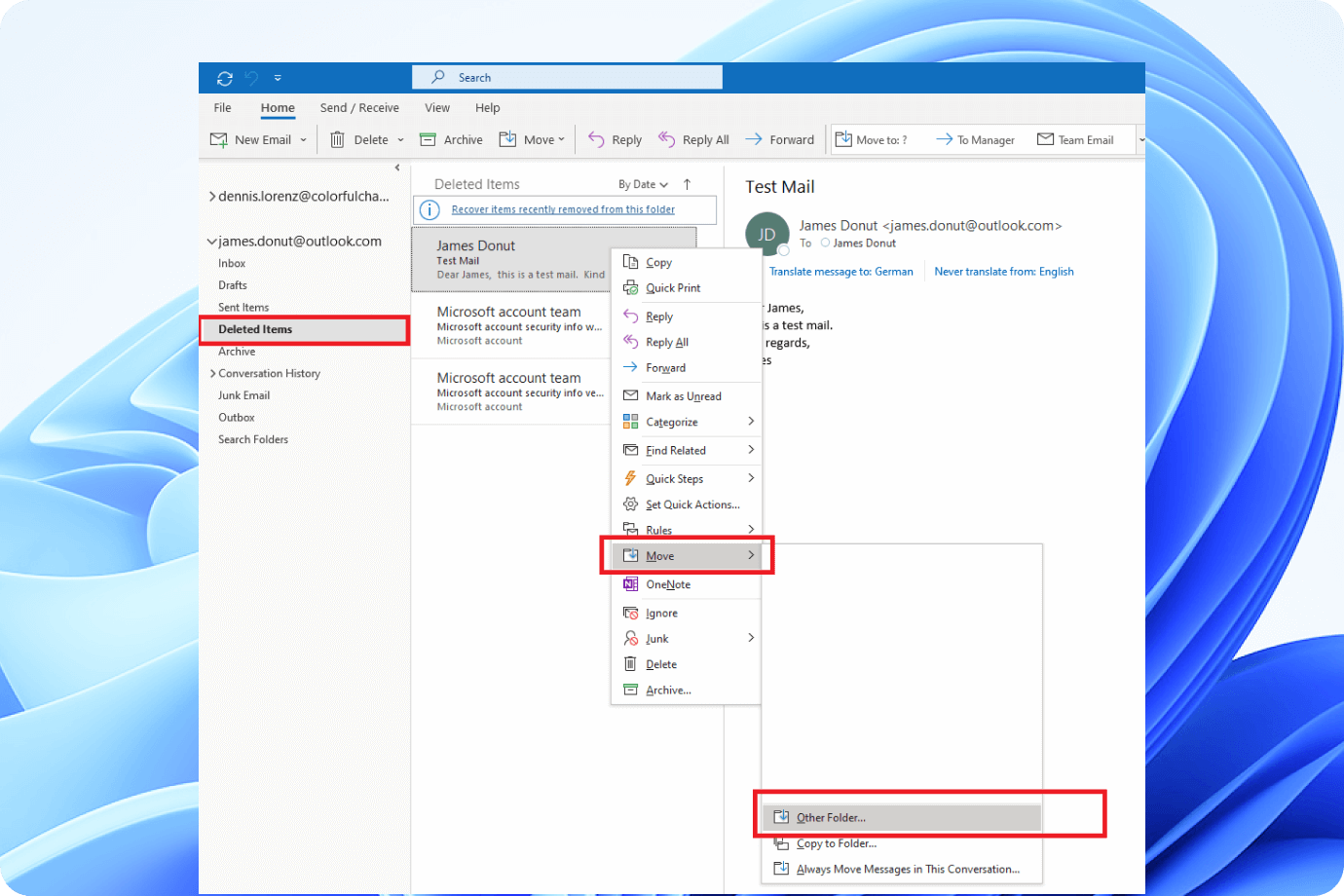Click the 'Move to: ?' quick step
Screen dimensions: 1344x896
(x=871, y=140)
